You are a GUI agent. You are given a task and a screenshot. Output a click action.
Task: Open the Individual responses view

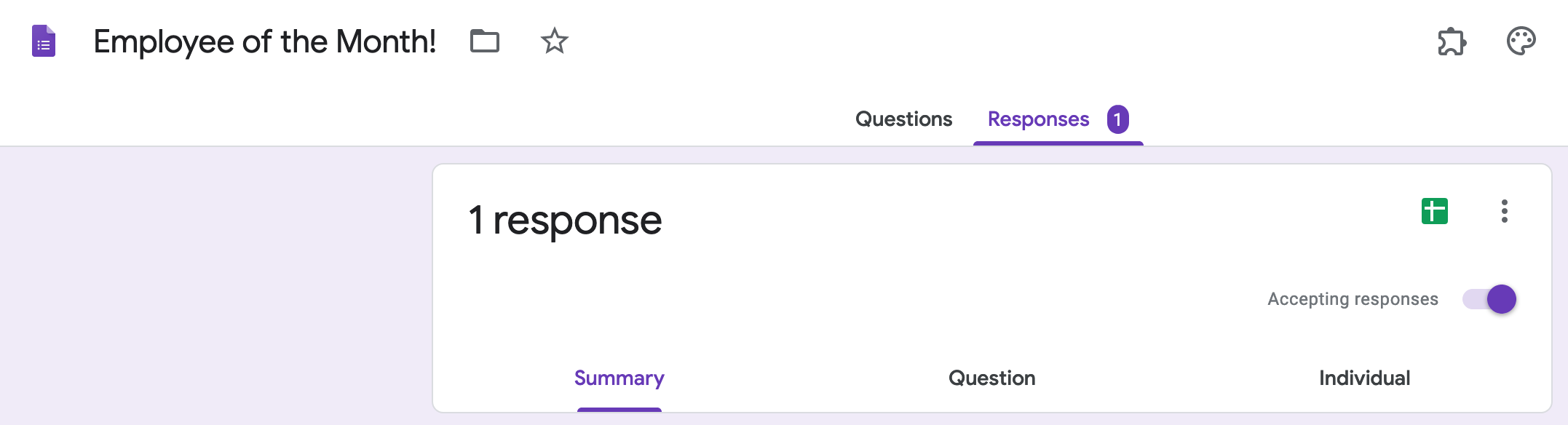[1364, 378]
